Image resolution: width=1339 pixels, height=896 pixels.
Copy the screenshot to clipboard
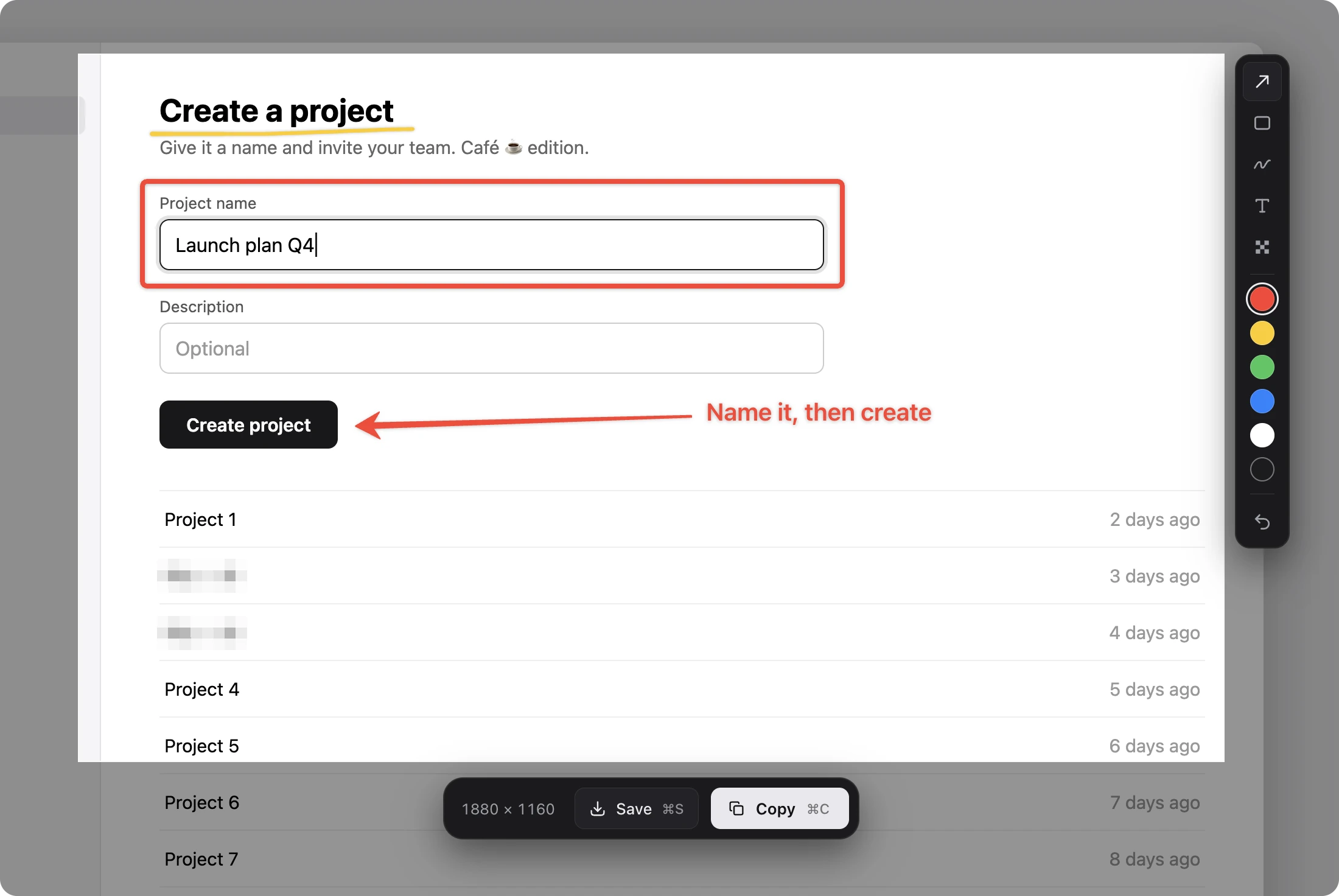tap(780, 808)
